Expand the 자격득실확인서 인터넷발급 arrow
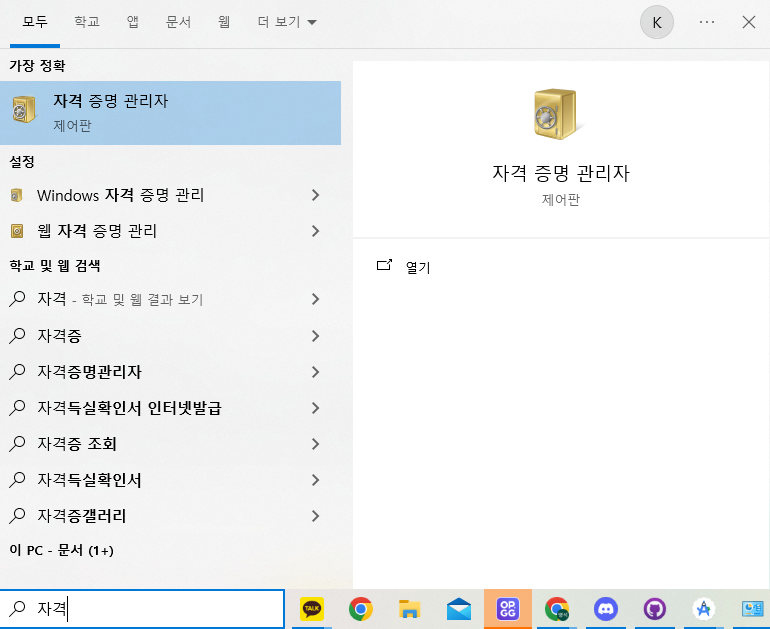770x629 pixels. pos(315,408)
